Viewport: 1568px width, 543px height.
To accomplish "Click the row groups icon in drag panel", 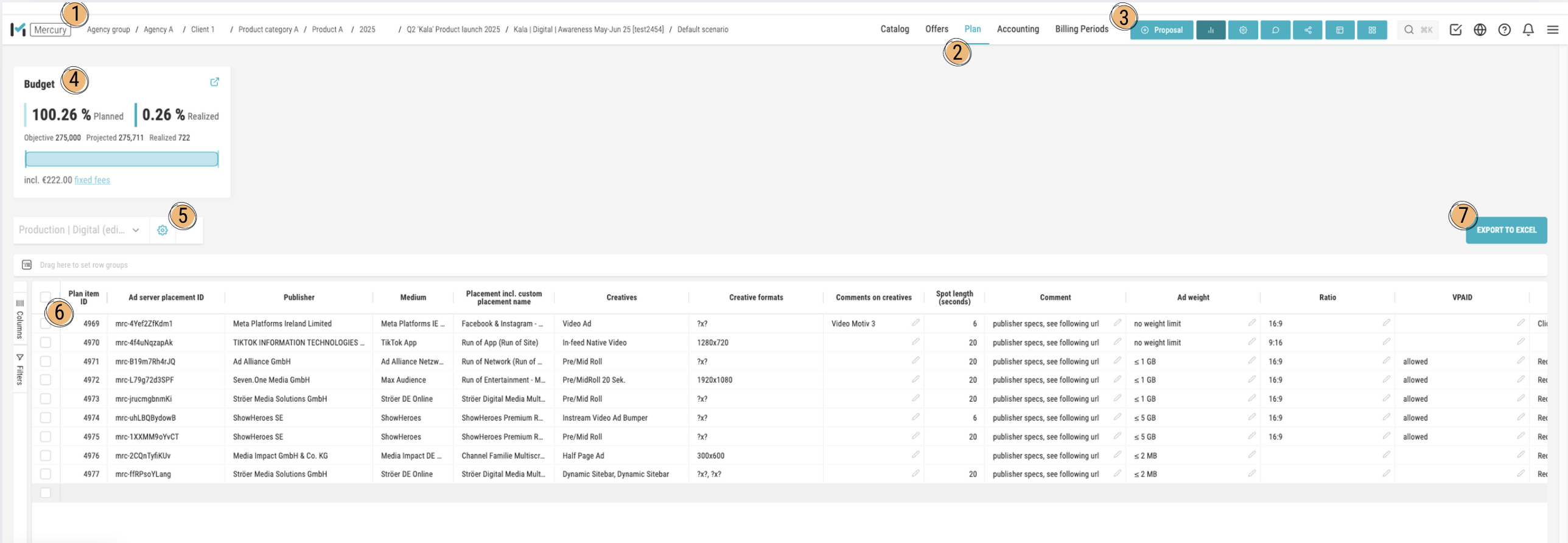I will [x=27, y=265].
